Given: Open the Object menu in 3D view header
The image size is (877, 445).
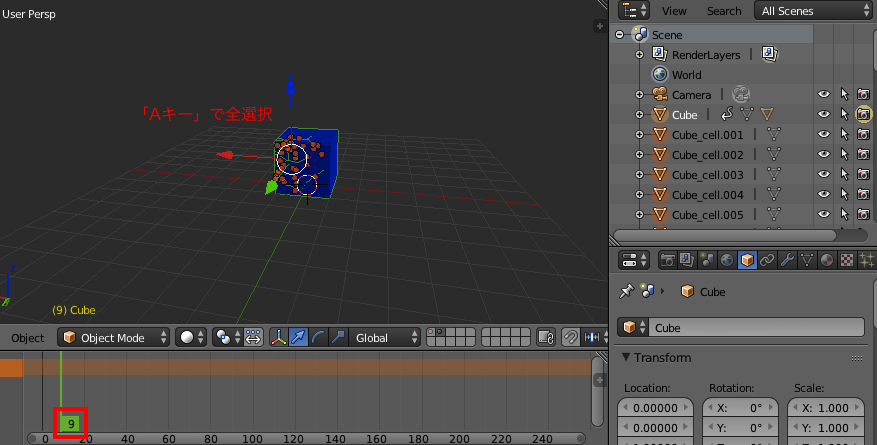Looking at the screenshot, I should coord(27,338).
